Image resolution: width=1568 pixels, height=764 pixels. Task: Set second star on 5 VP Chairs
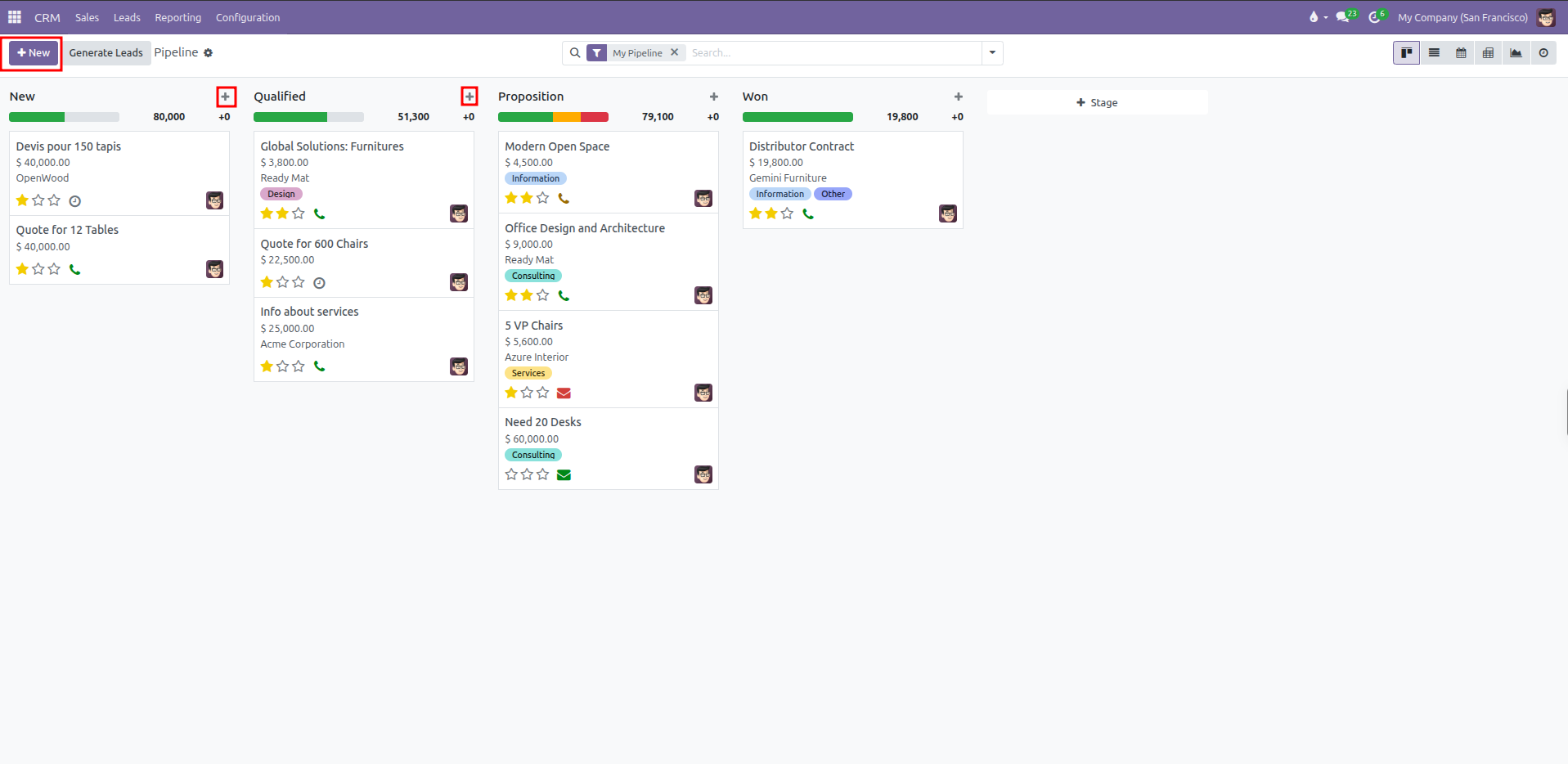pos(528,393)
